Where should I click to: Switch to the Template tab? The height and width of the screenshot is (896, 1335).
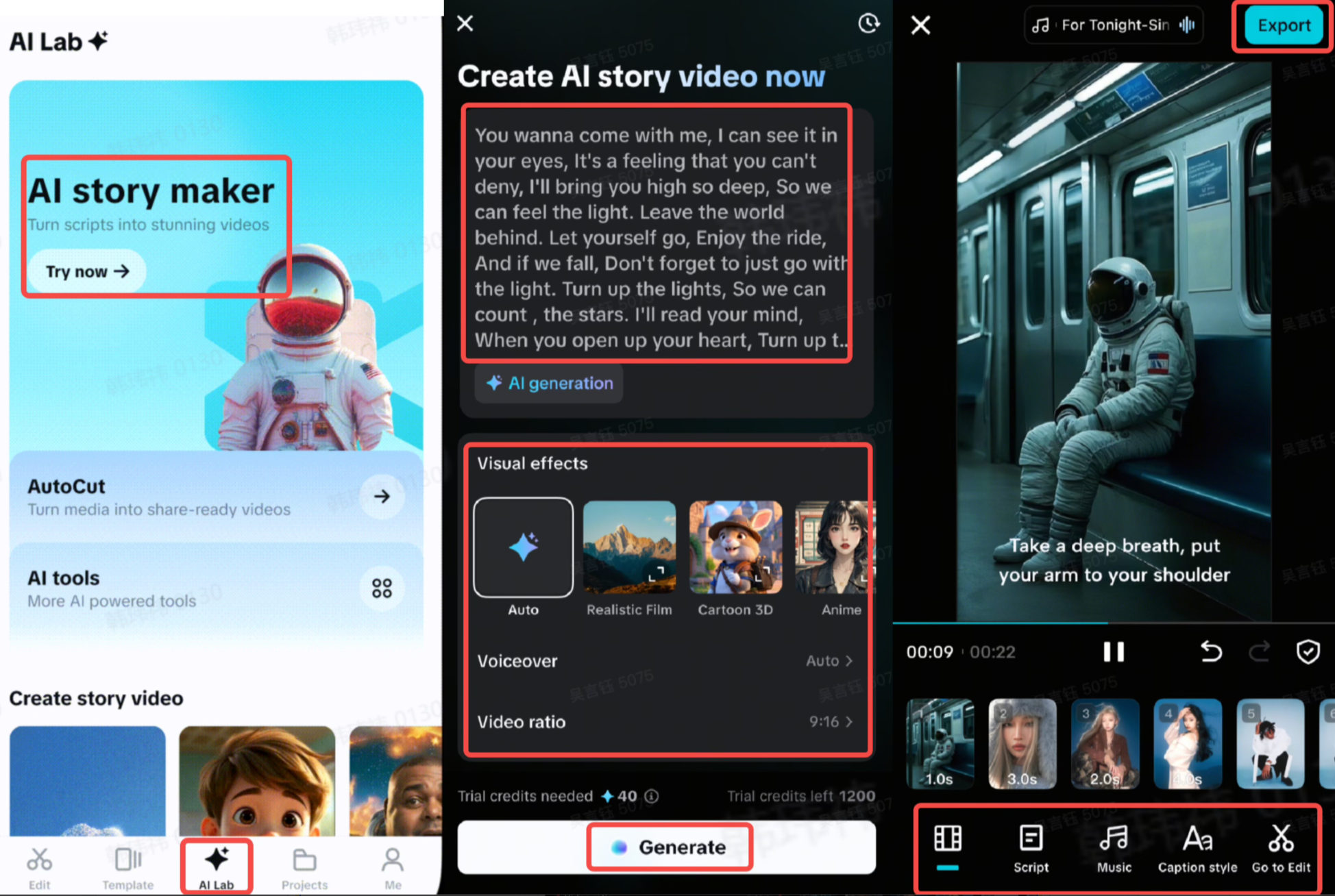point(127,867)
